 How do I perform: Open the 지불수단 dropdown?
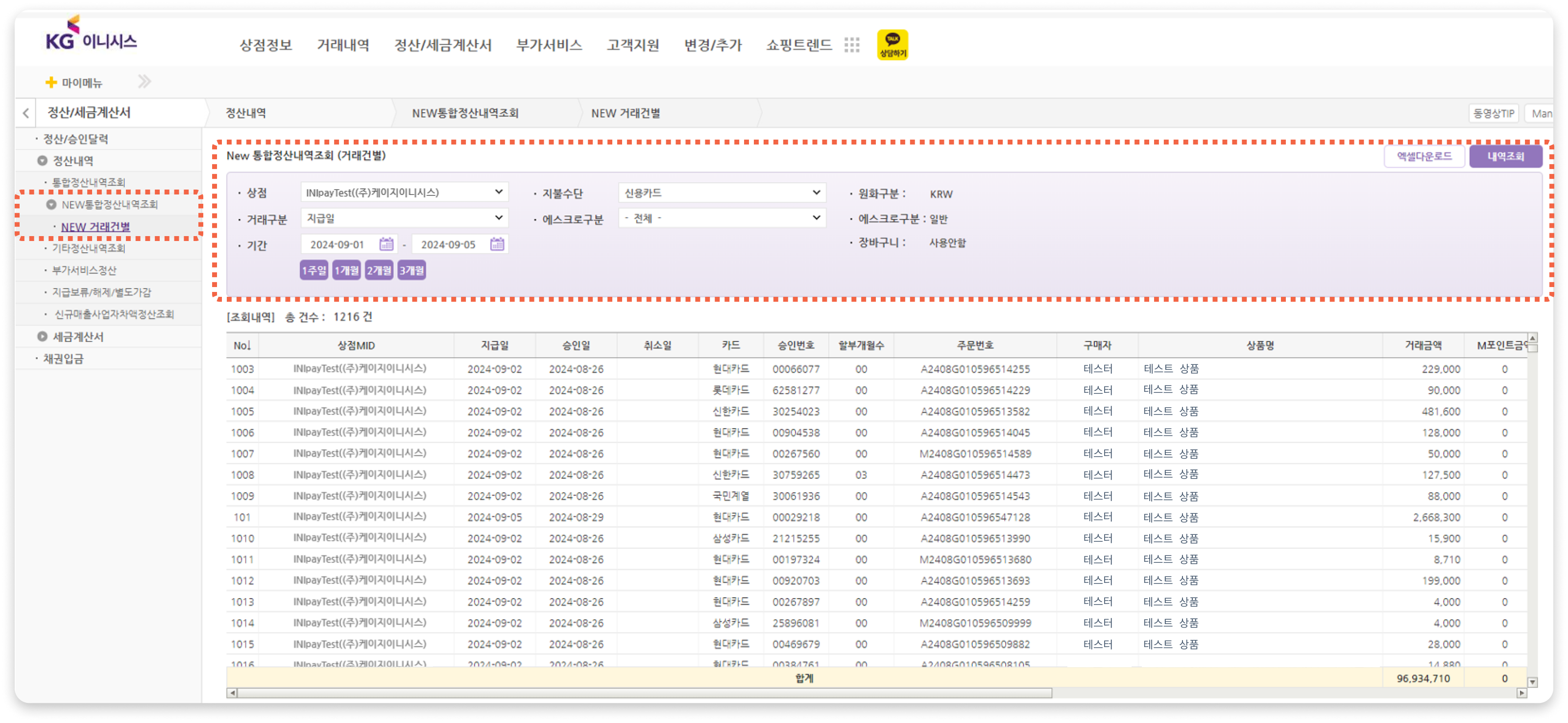click(x=722, y=193)
